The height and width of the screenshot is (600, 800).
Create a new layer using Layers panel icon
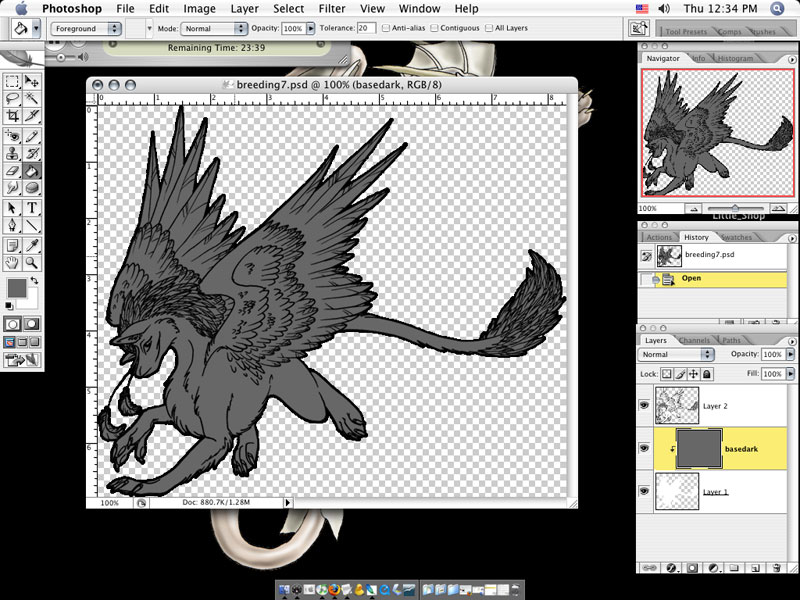point(756,567)
